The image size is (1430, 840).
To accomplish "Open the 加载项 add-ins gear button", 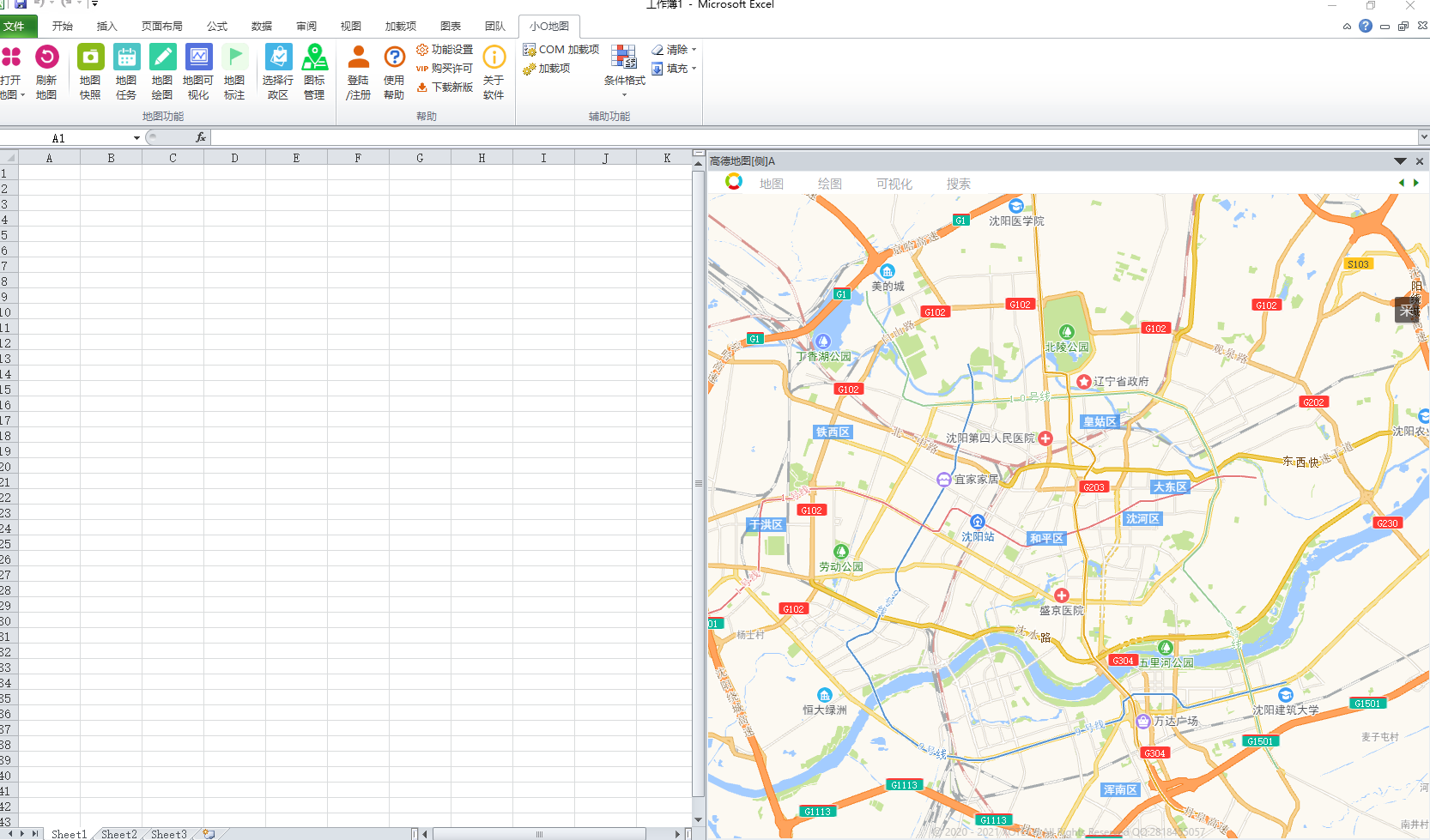I will (547, 69).
